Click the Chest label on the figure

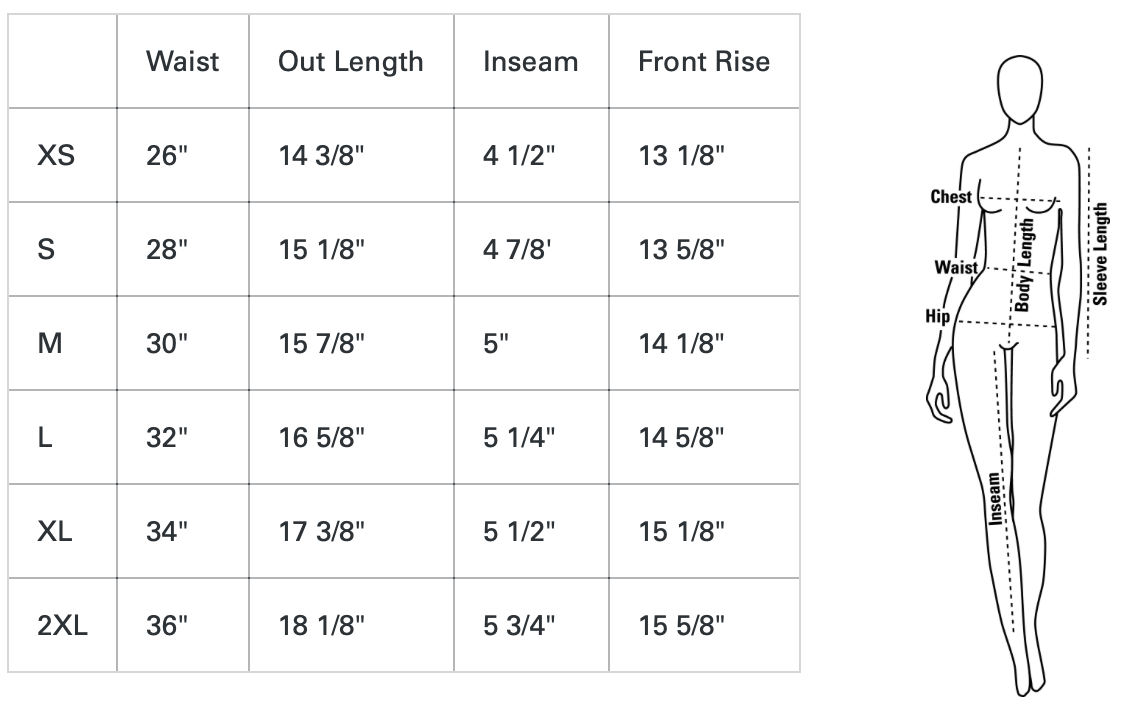click(951, 197)
